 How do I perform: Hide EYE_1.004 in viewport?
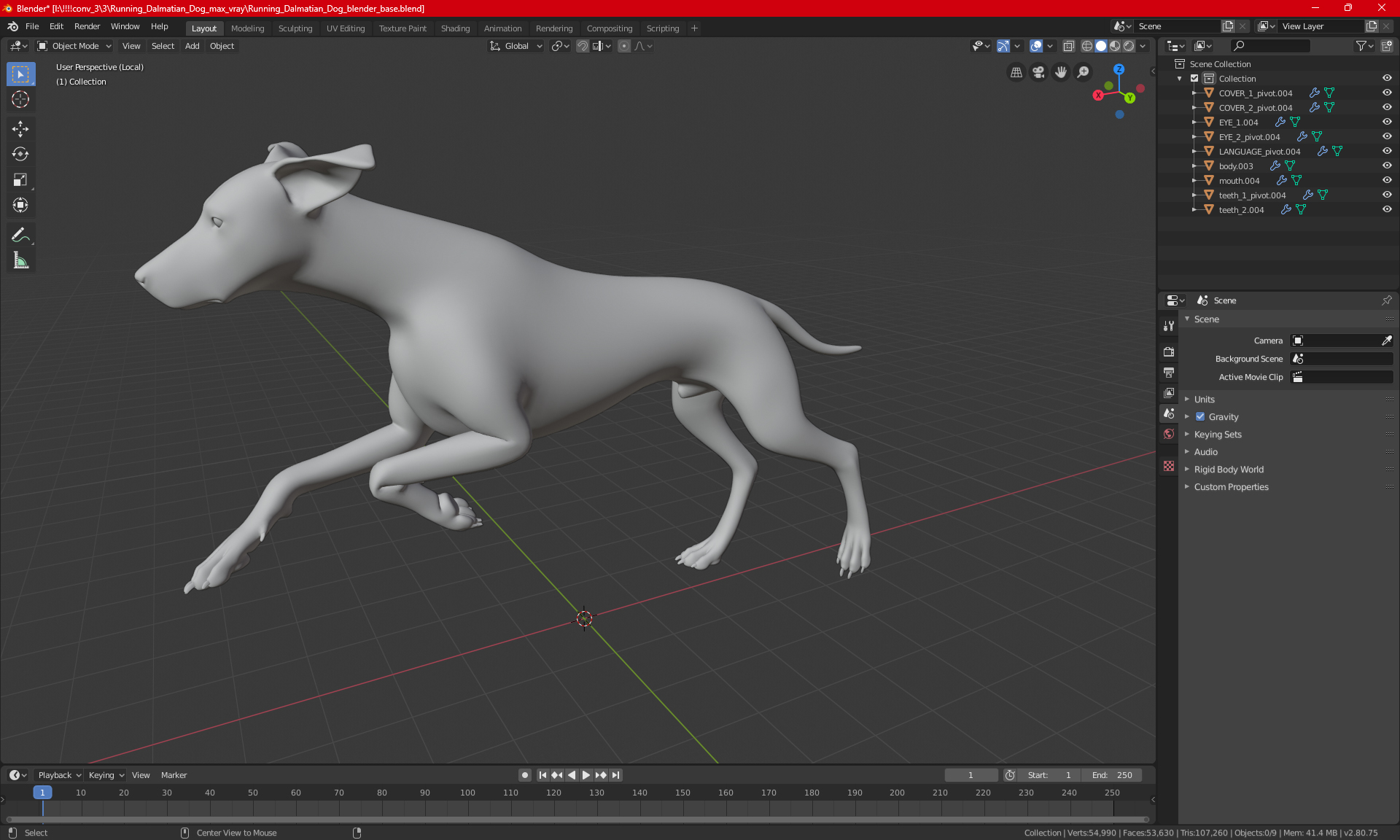(x=1387, y=122)
